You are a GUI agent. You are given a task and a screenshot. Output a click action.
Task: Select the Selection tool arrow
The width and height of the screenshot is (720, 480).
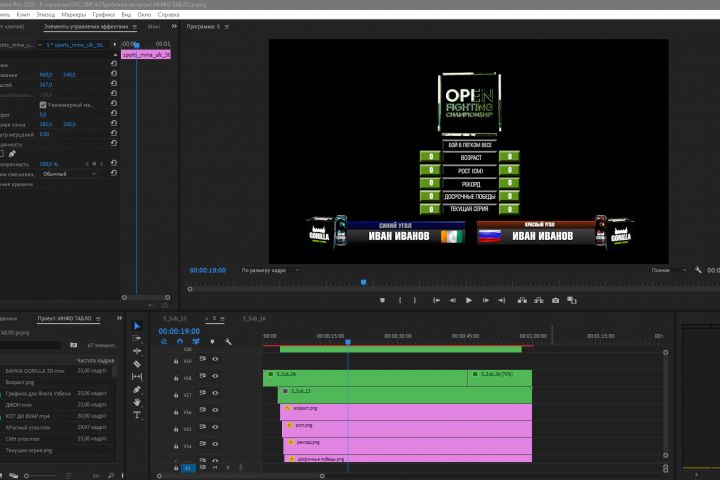point(137,326)
